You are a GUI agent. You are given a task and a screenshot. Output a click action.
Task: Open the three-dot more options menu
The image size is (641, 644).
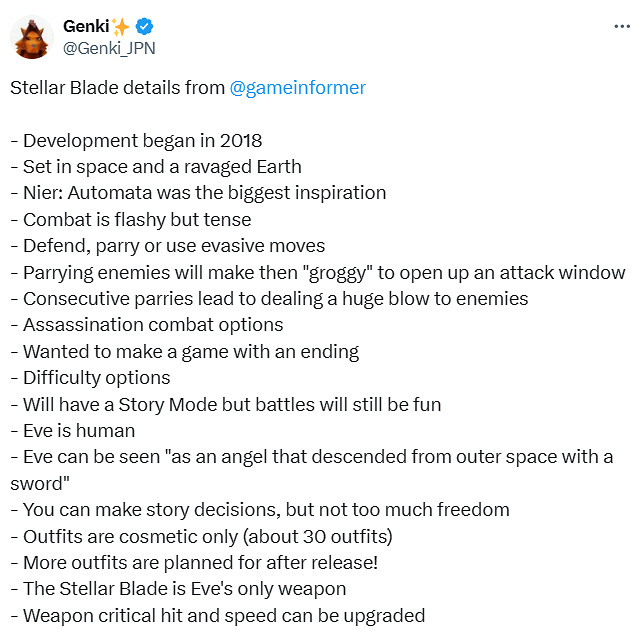(621, 27)
